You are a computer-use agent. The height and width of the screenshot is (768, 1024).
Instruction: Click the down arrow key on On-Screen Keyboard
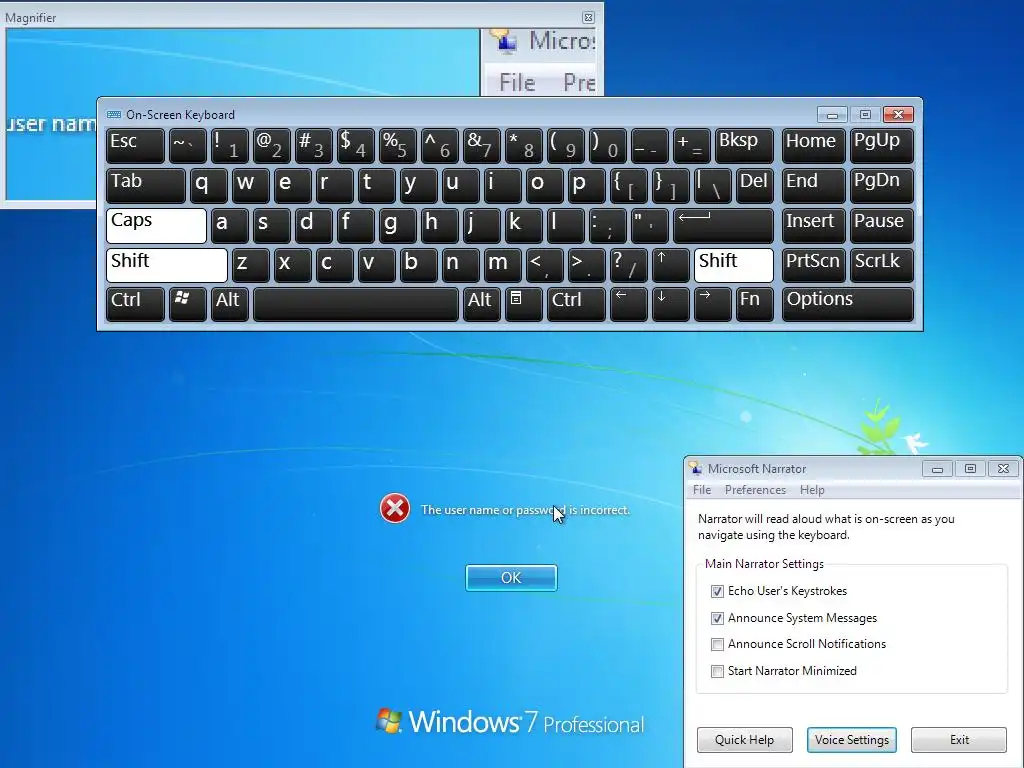coord(671,304)
